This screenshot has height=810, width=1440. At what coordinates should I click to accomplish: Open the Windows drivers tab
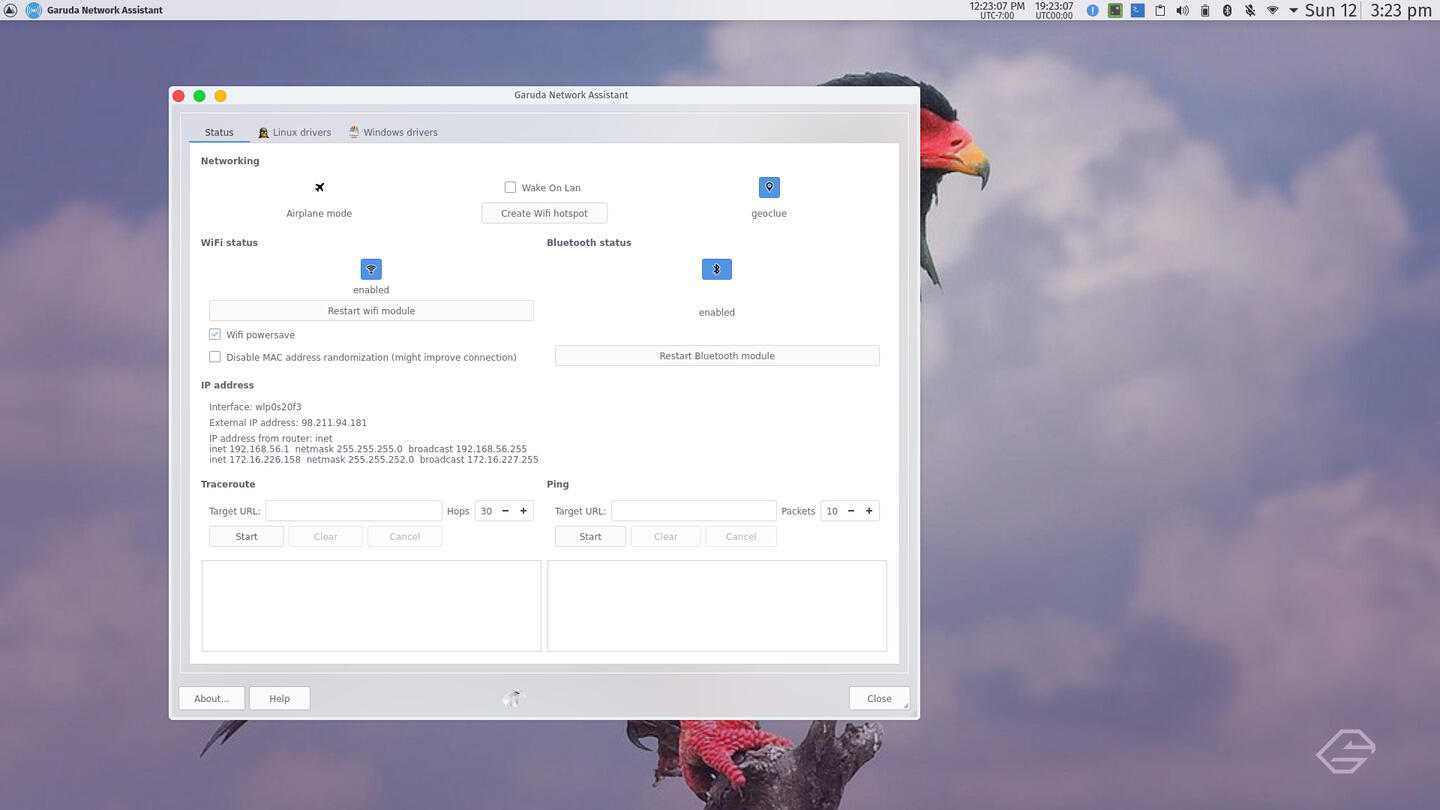click(x=393, y=132)
